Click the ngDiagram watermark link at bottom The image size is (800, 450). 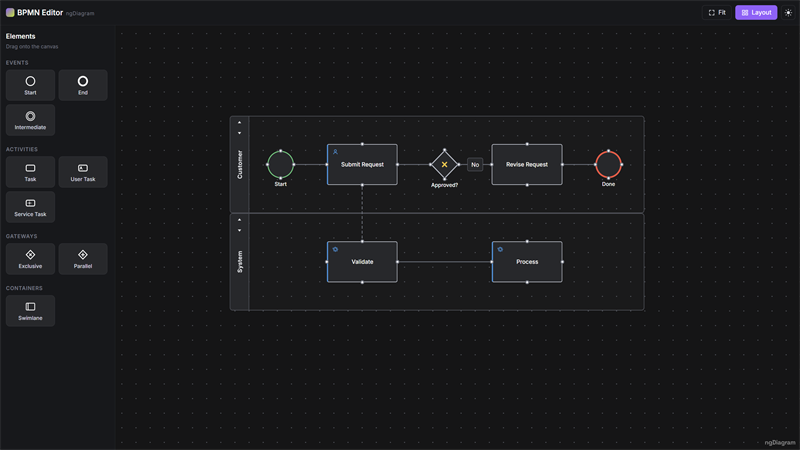point(780,442)
